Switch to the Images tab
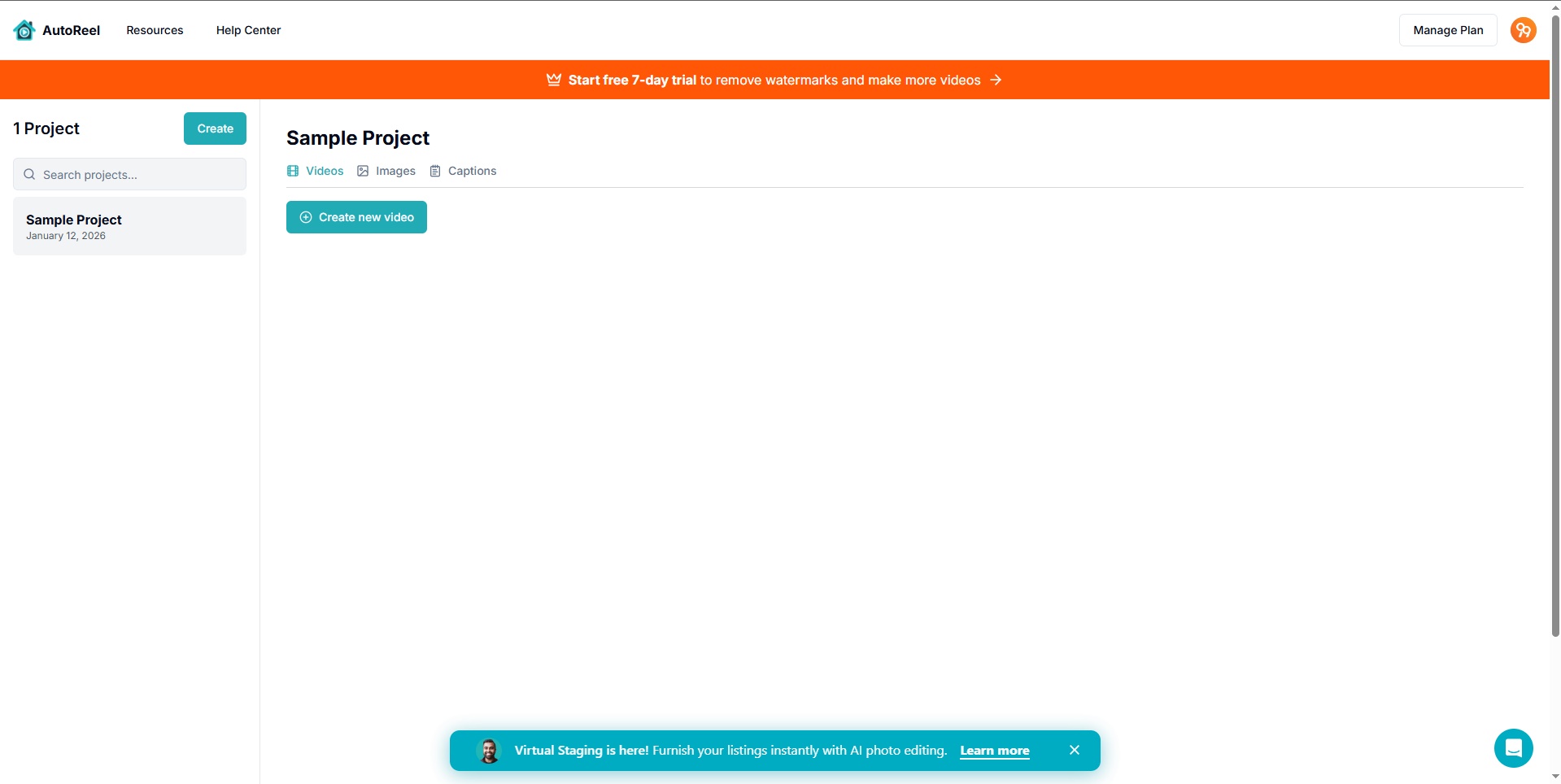Screen dimensions: 1561x784 pyautogui.click(x=386, y=171)
